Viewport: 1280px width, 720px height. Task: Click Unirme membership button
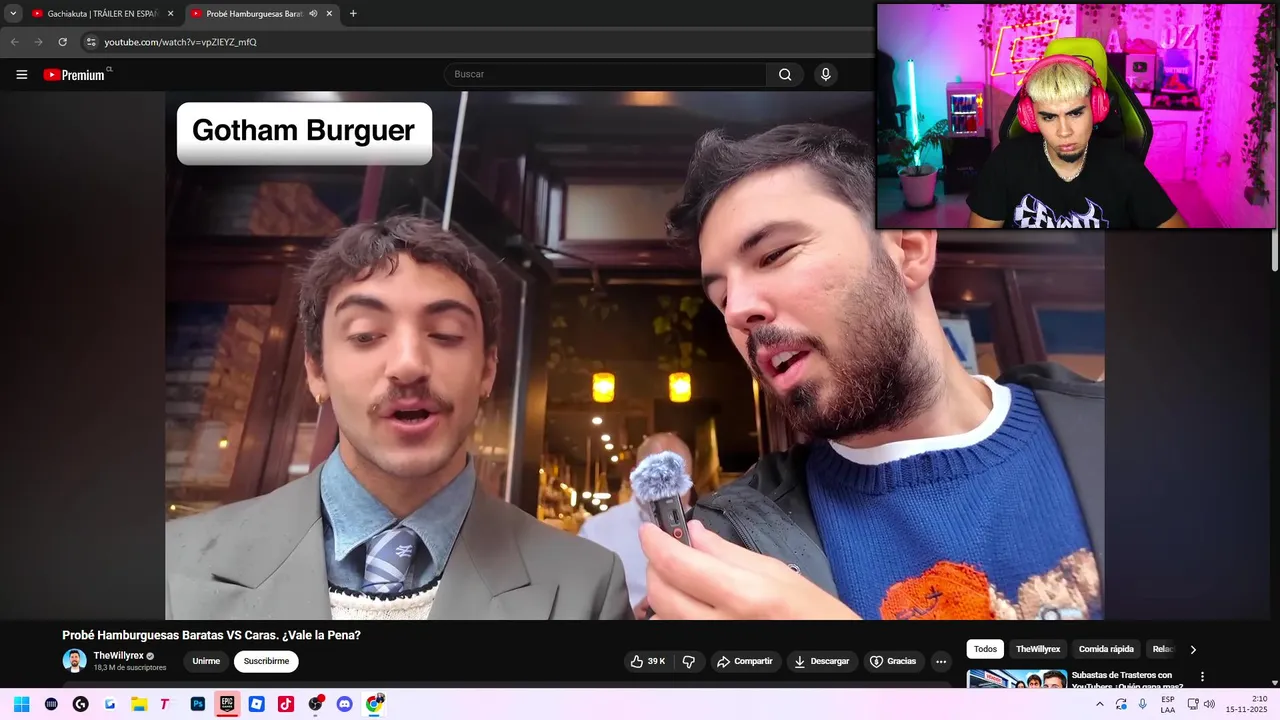[206, 661]
